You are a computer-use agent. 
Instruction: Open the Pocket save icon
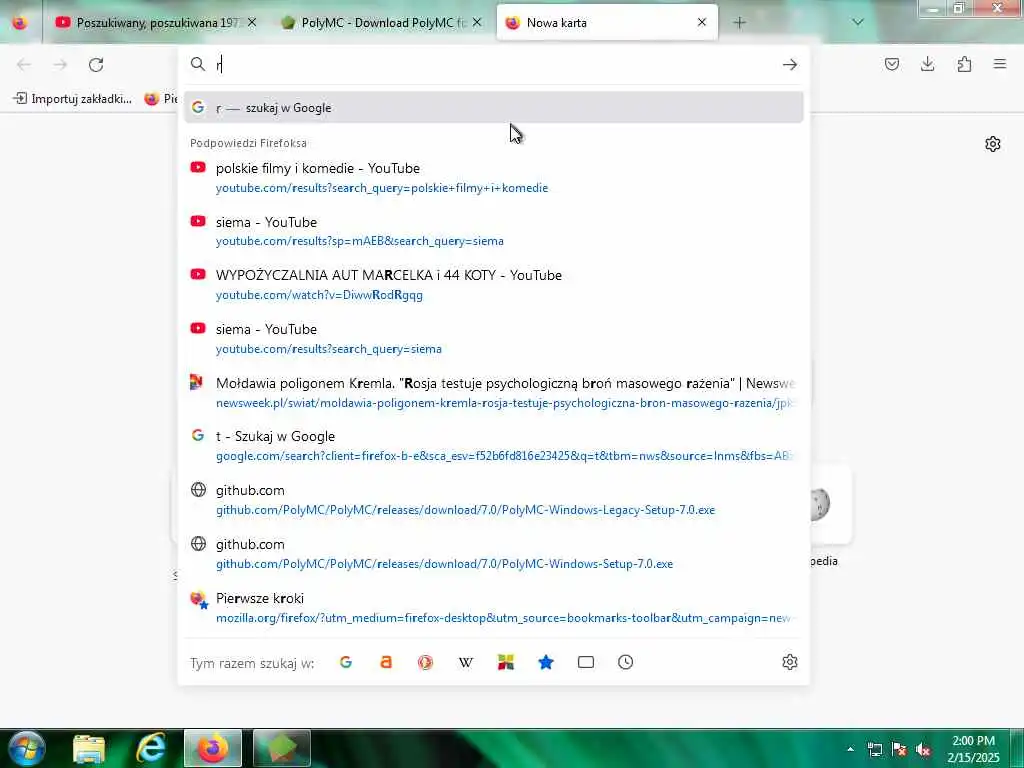[x=892, y=64]
